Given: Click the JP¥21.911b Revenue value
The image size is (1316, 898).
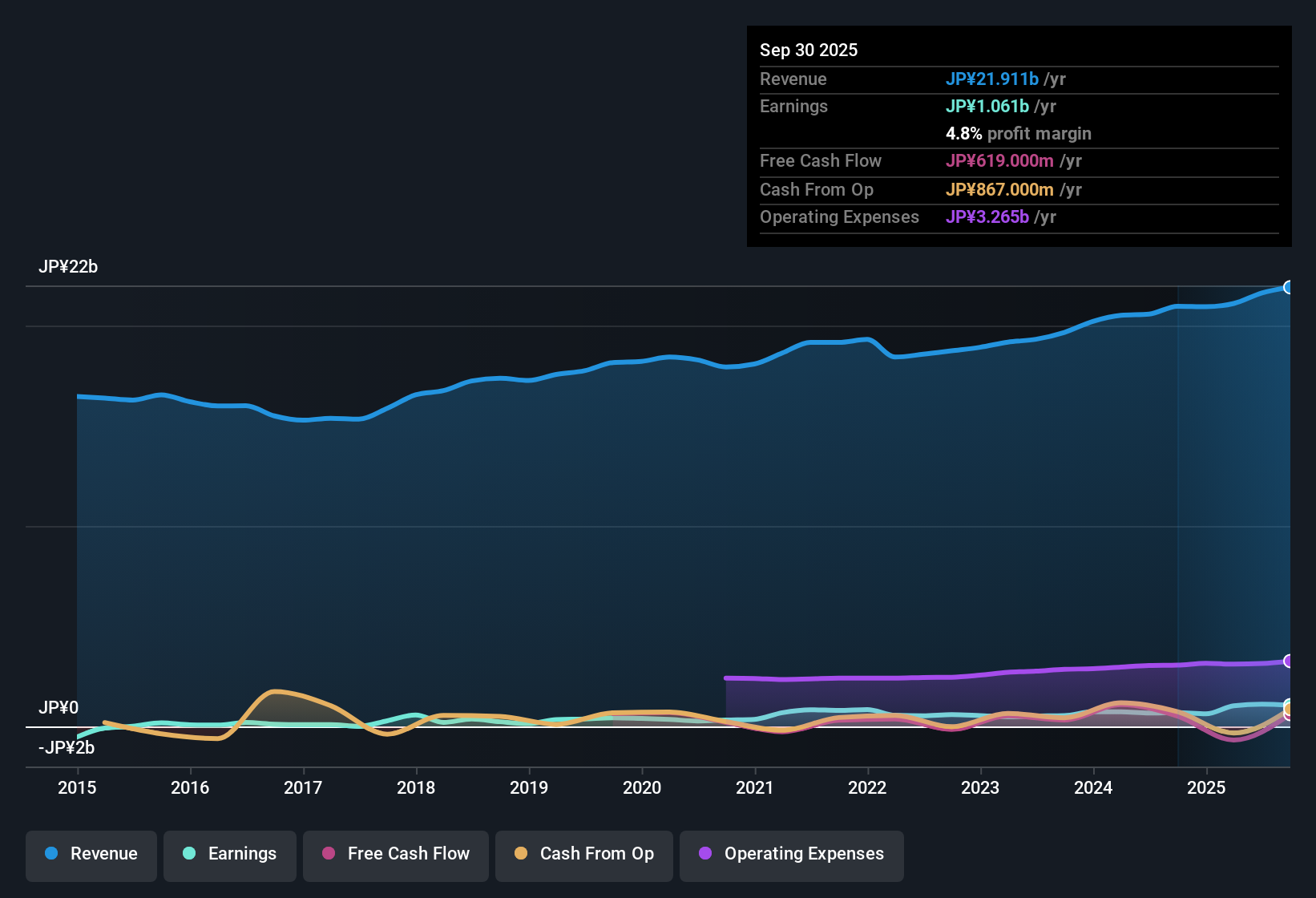Looking at the screenshot, I should pos(993,79).
